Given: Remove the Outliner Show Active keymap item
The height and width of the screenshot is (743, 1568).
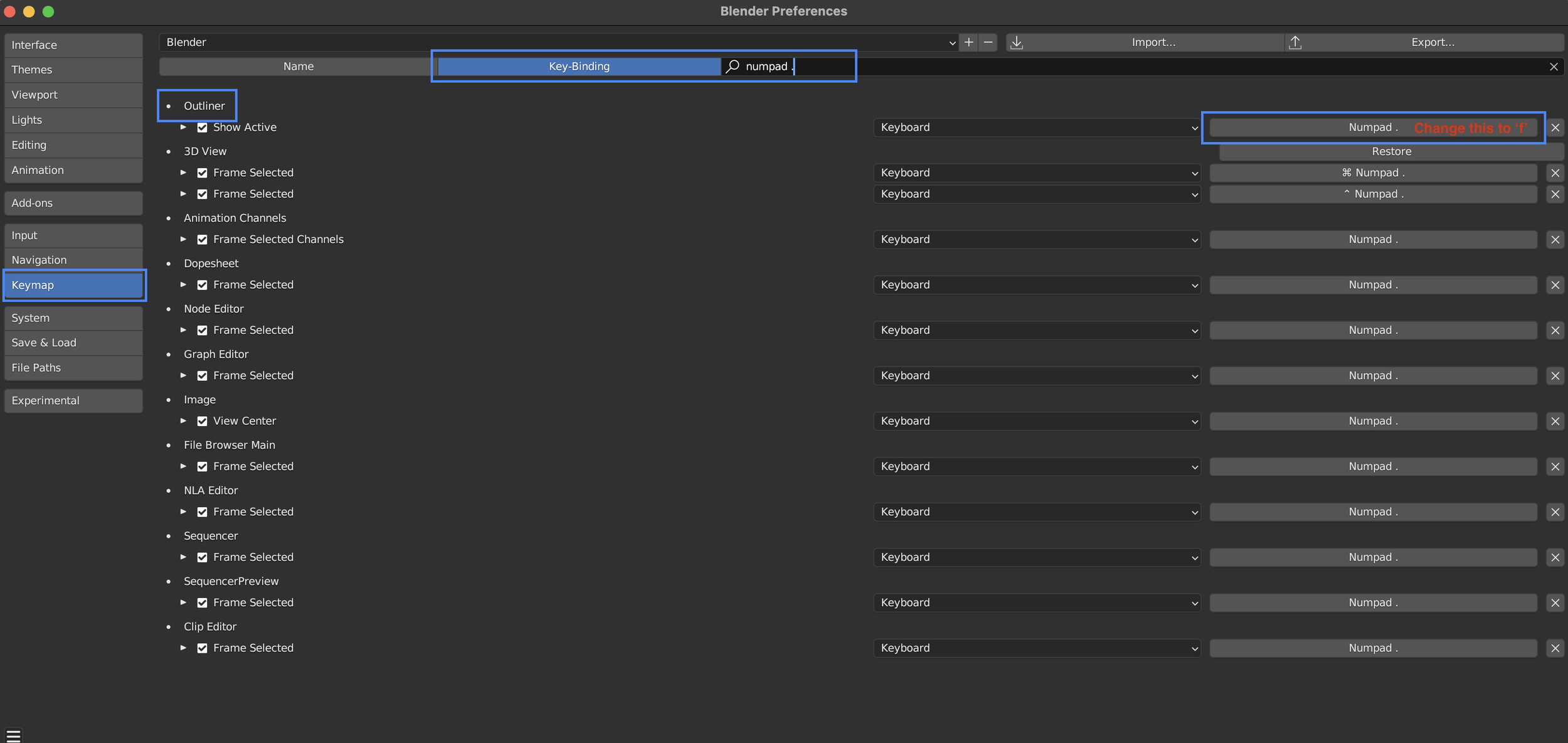Looking at the screenshot, I should [x=1555, y=127].
